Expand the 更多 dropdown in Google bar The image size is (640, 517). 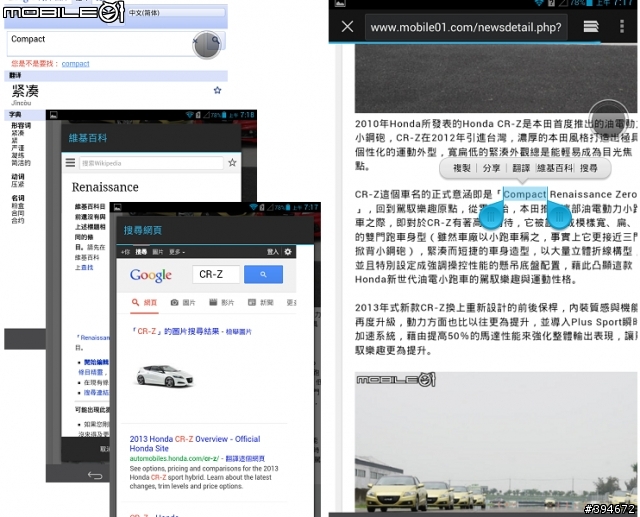pyautogui.click(x=177, y=252)
